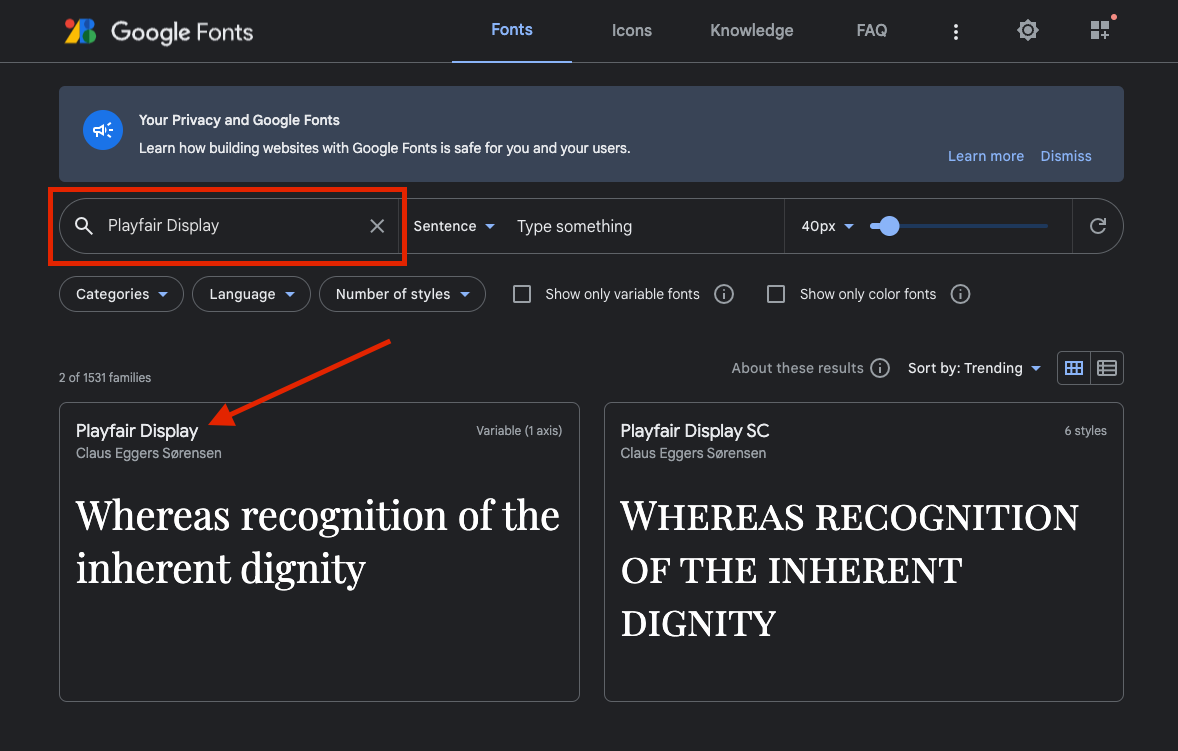Go to the Icons tab
Image resolution: width=1178 pixels, height=751 pixels.
point(632,31)
